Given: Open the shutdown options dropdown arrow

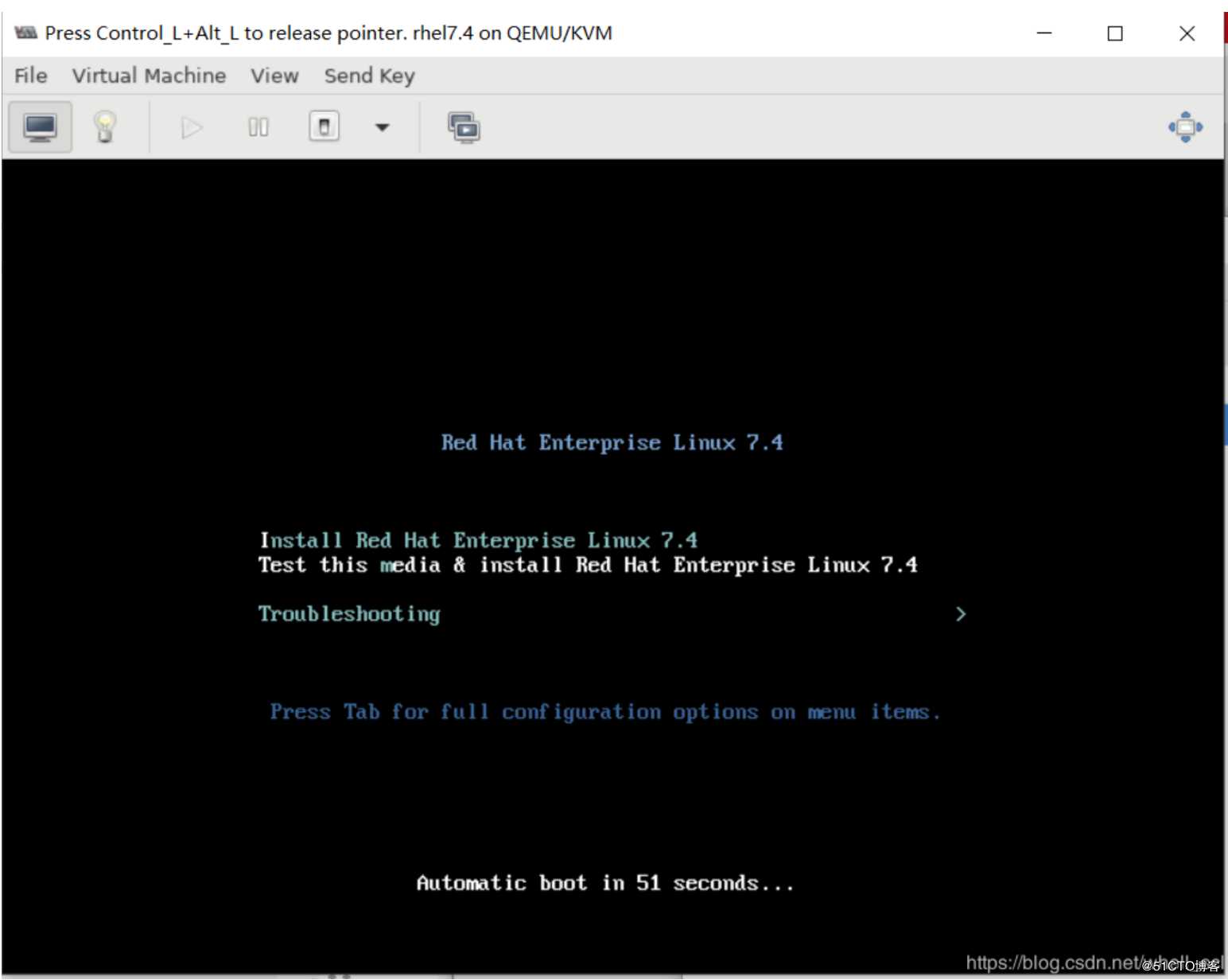Looking at the screenshot, I should 383,127.
